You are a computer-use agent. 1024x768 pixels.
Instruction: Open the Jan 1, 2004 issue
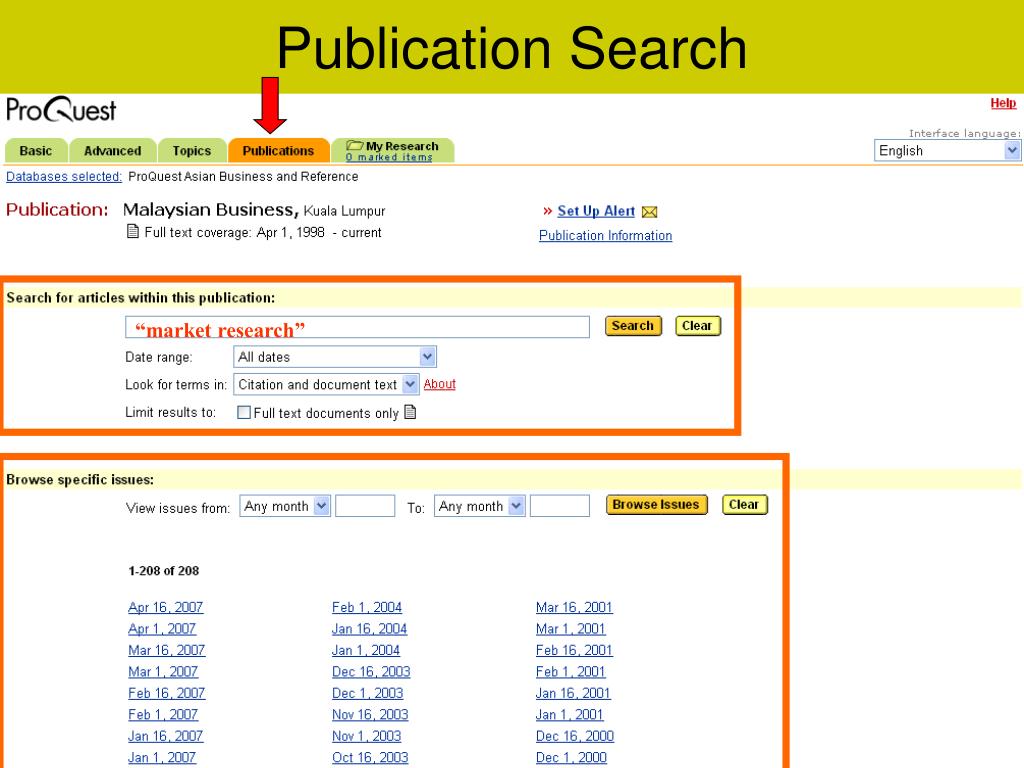pyautogui.click(x=366, y=650)
